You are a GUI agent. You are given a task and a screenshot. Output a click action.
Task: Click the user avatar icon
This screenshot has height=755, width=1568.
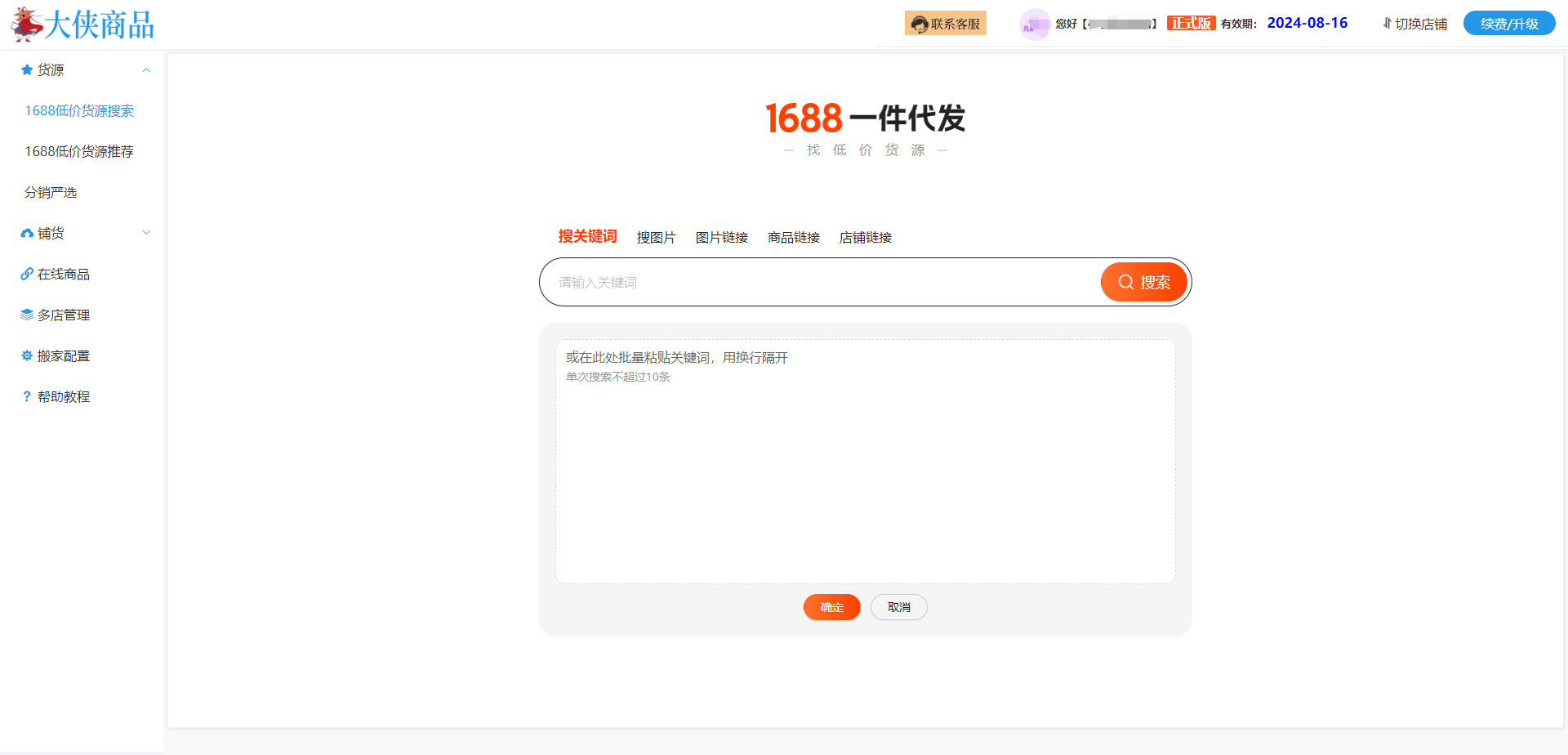(1035, 25)
